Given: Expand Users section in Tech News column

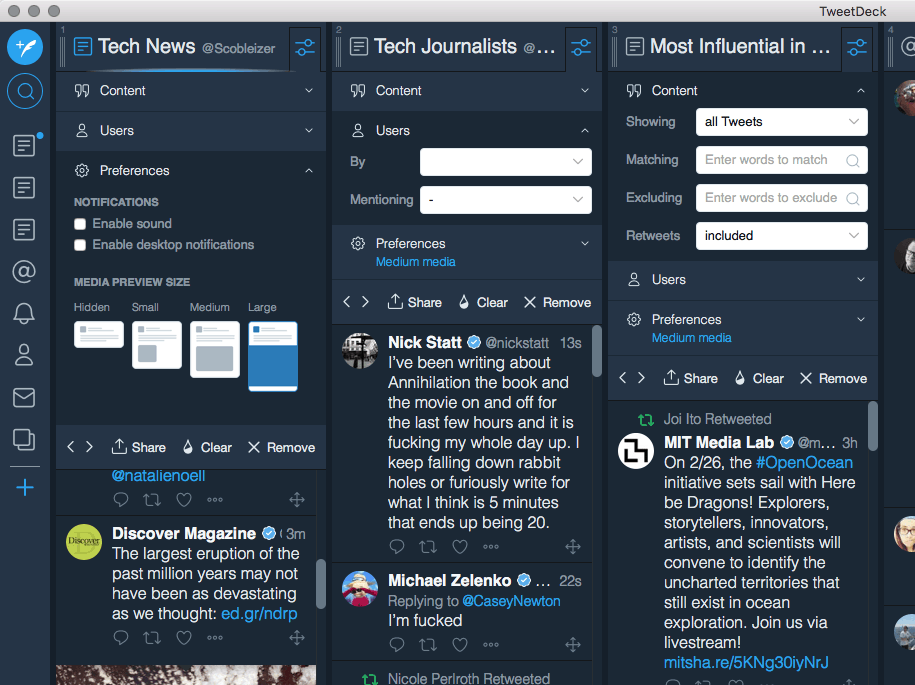Looking at the screenshot, I should coord(190,131).
